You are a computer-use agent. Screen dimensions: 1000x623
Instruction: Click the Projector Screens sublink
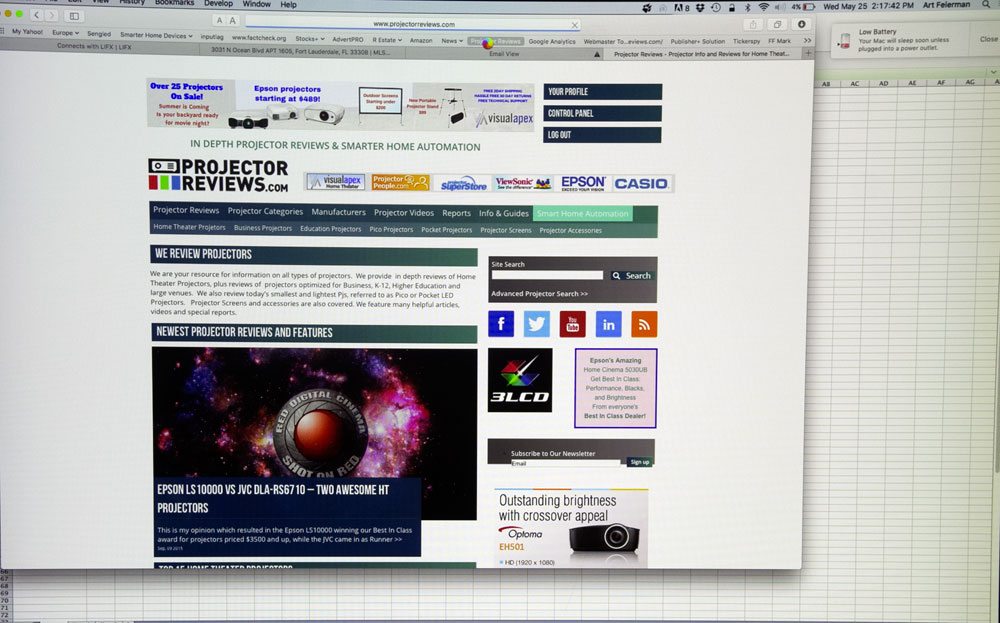tap(506, 230)
